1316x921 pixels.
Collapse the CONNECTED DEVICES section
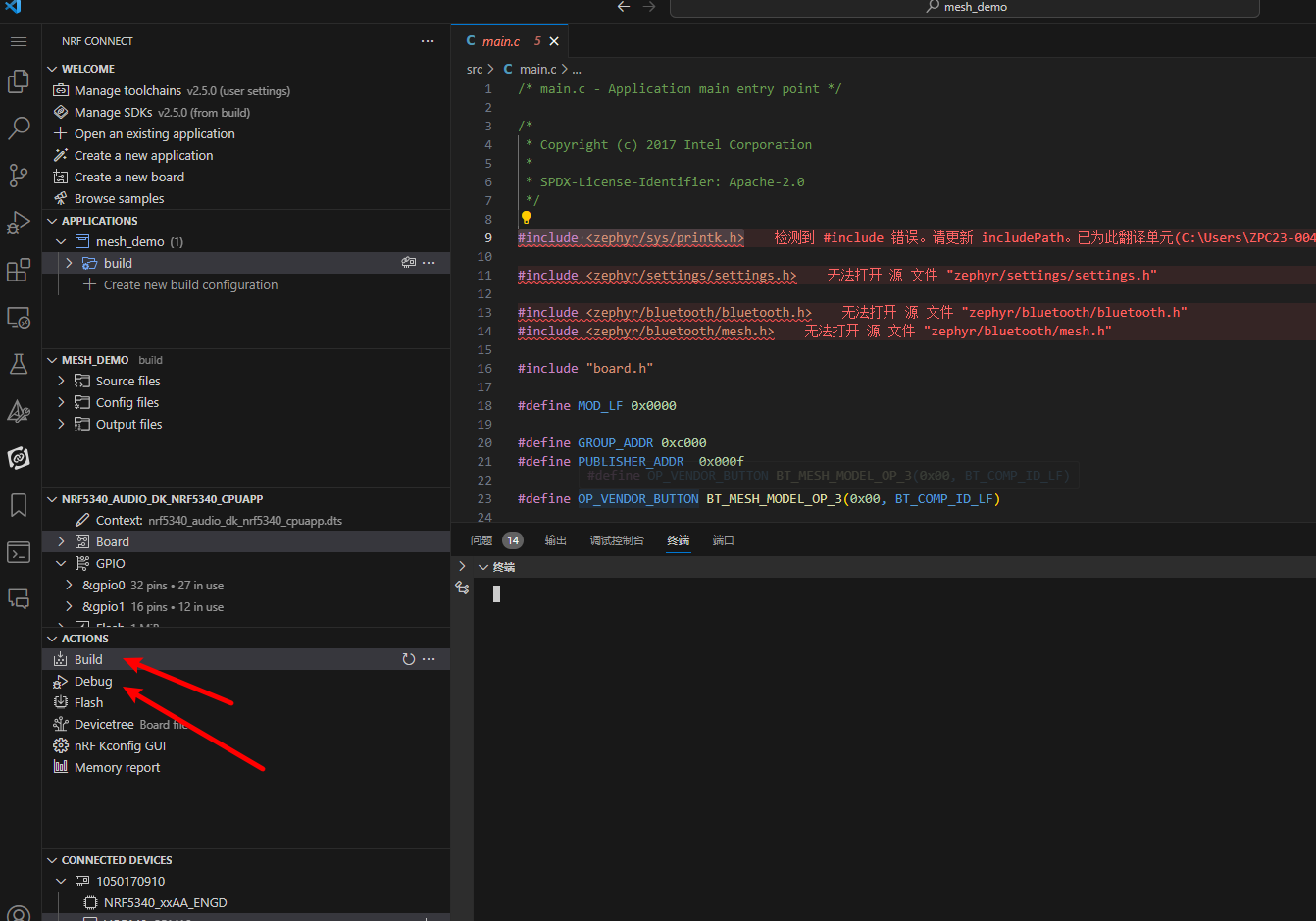pyautogui.click(x=52, y=860)
